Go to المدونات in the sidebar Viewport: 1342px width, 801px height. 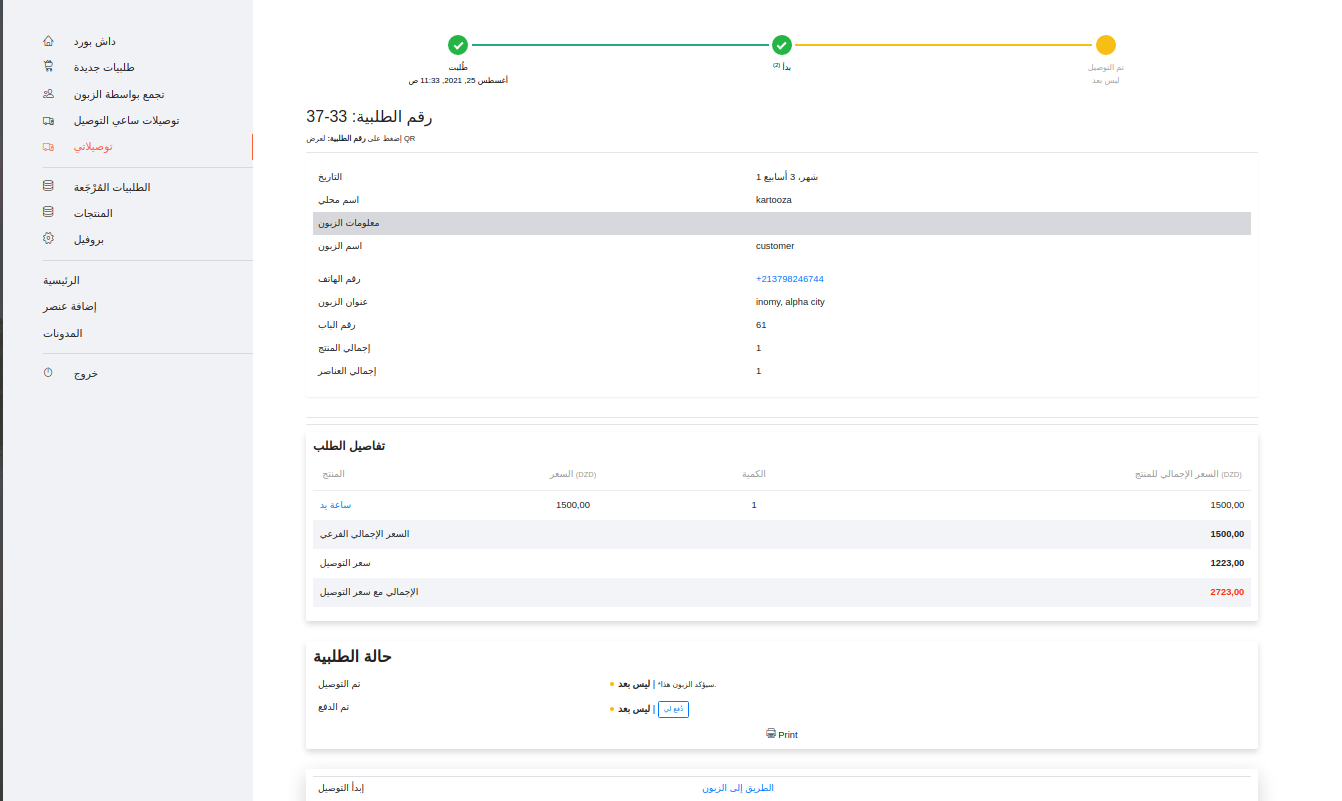click(x=62, y=333)
